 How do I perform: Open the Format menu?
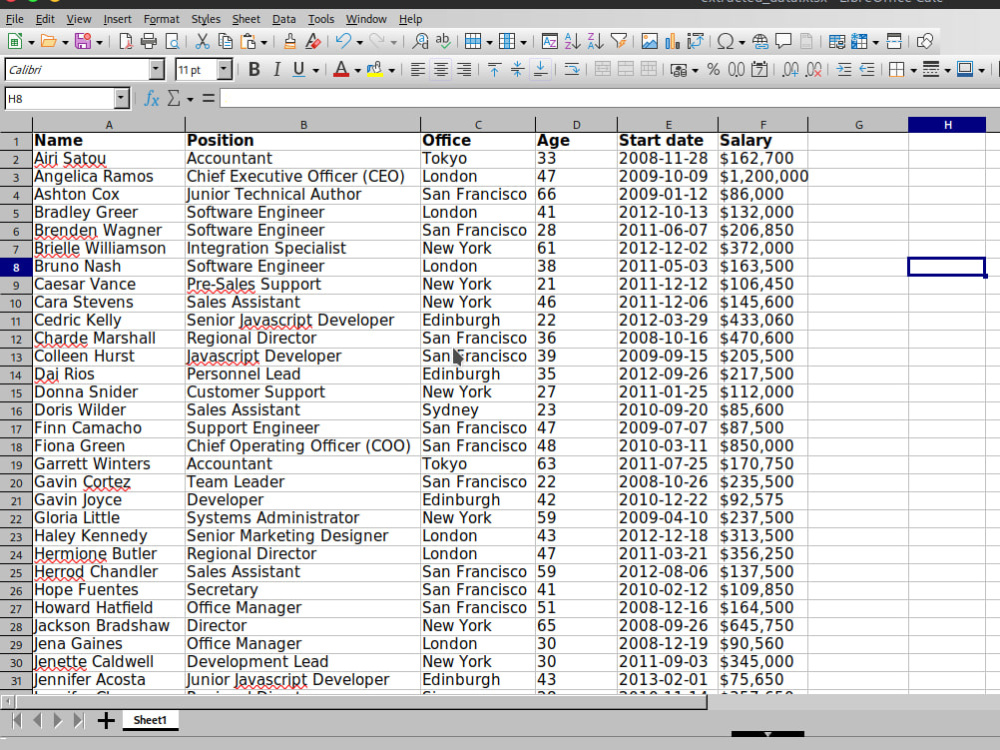point(161,19)
